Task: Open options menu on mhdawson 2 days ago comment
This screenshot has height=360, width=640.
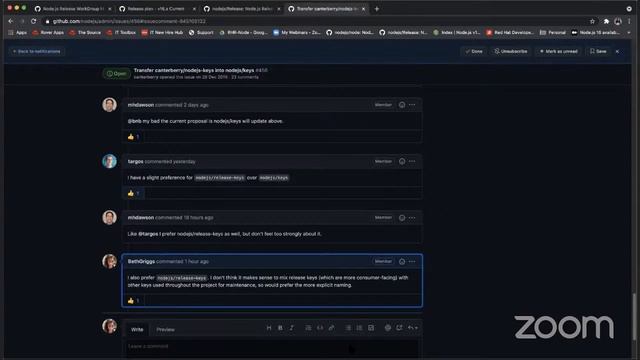Action: pyautogui.click(x=412, y=105)
